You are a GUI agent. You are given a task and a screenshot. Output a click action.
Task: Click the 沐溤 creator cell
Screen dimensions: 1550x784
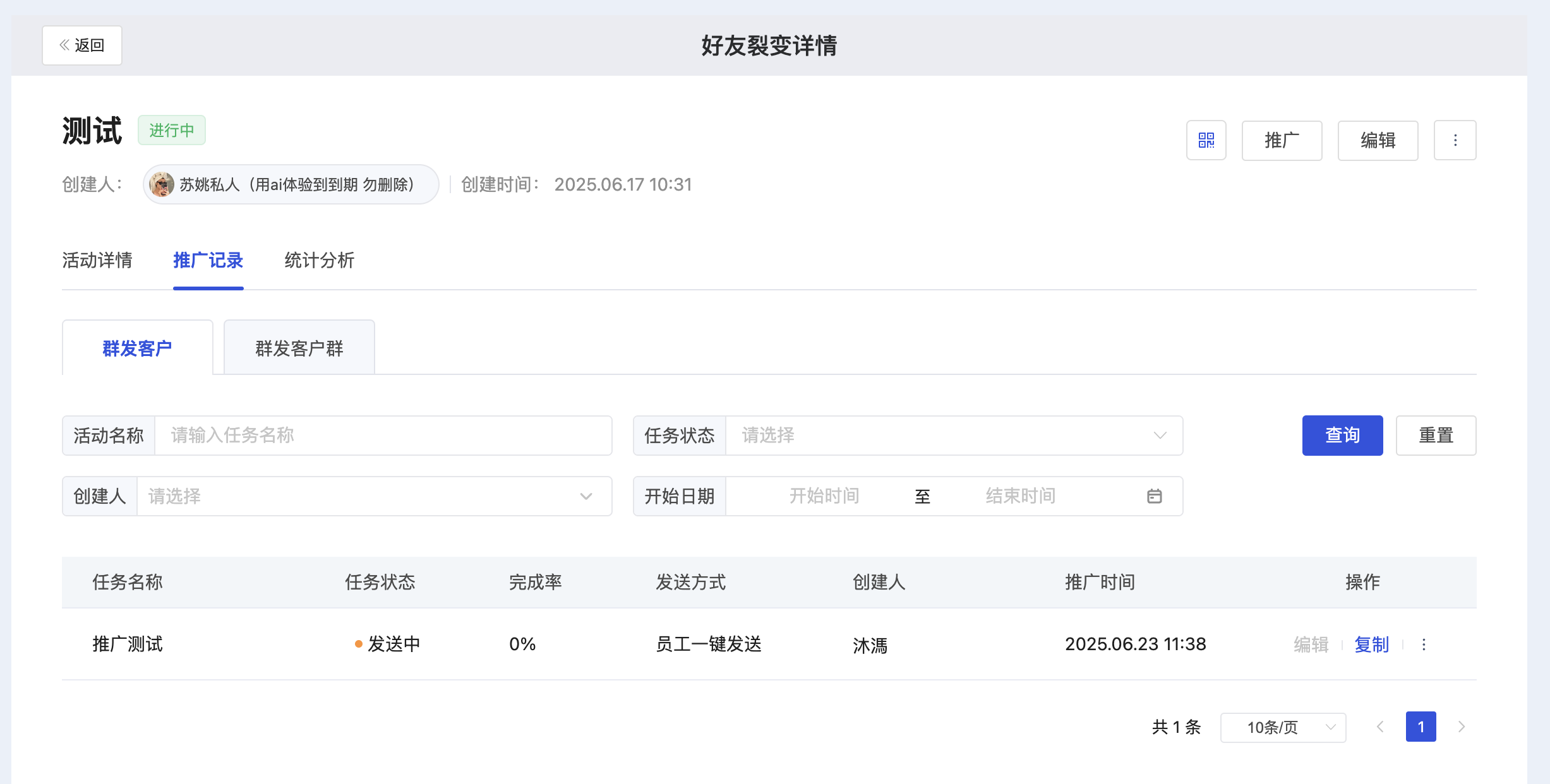(x=870, y=644)
